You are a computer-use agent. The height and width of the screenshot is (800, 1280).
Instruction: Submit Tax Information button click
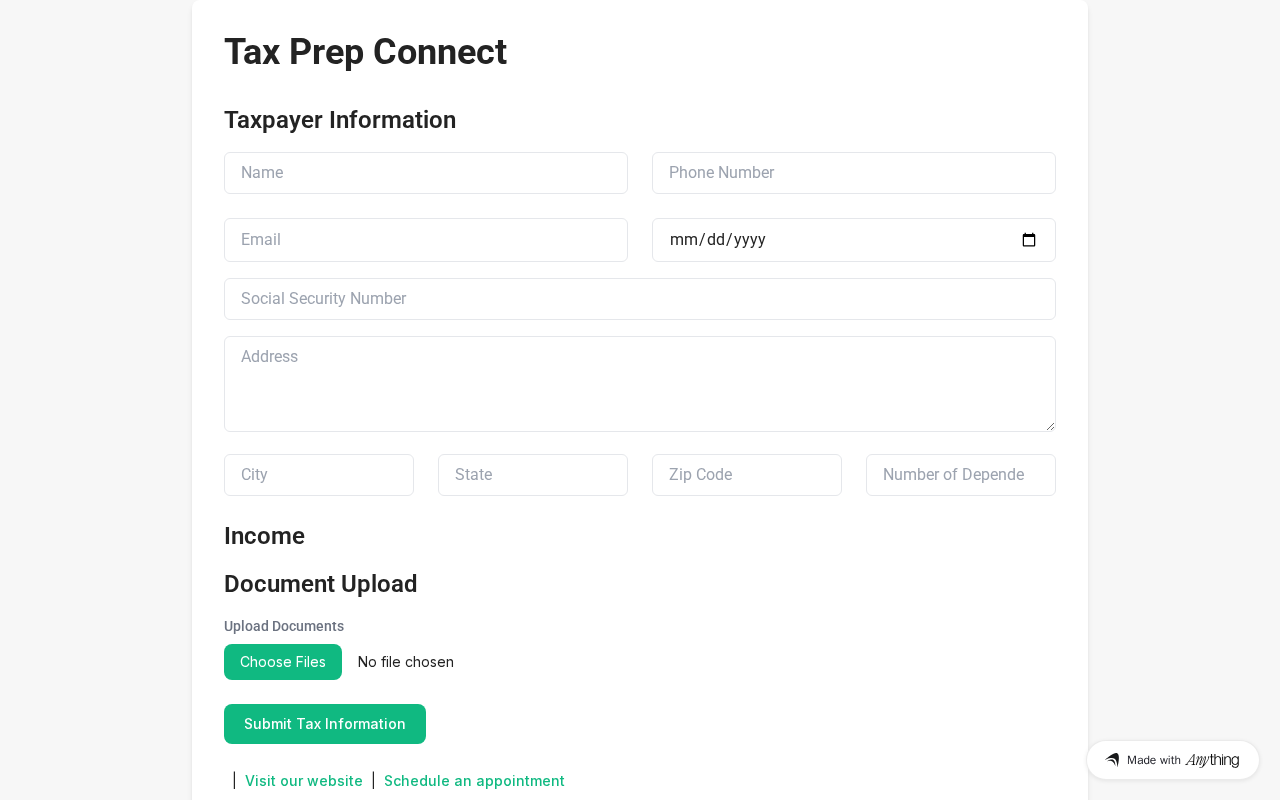point(325,724)
